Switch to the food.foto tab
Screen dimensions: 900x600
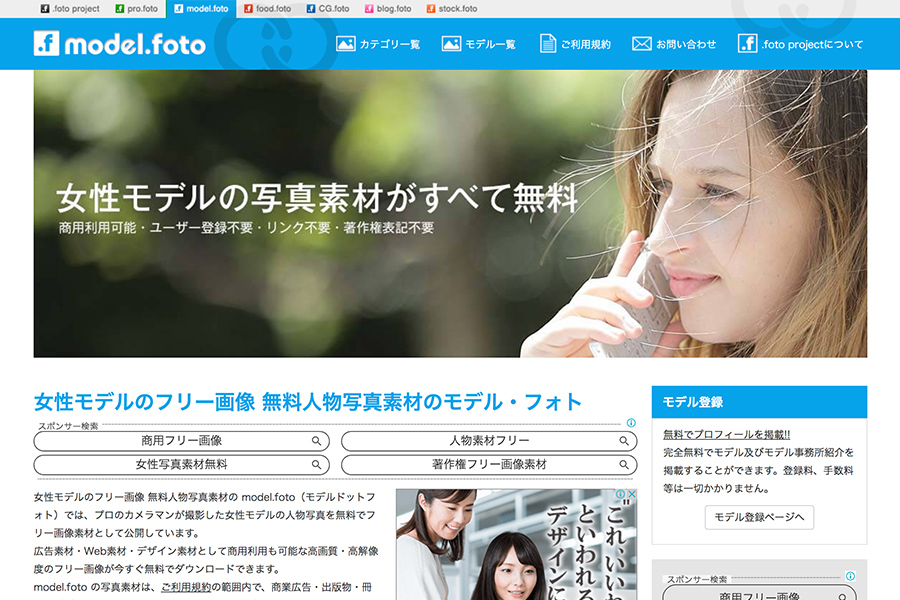pos(267,9)
